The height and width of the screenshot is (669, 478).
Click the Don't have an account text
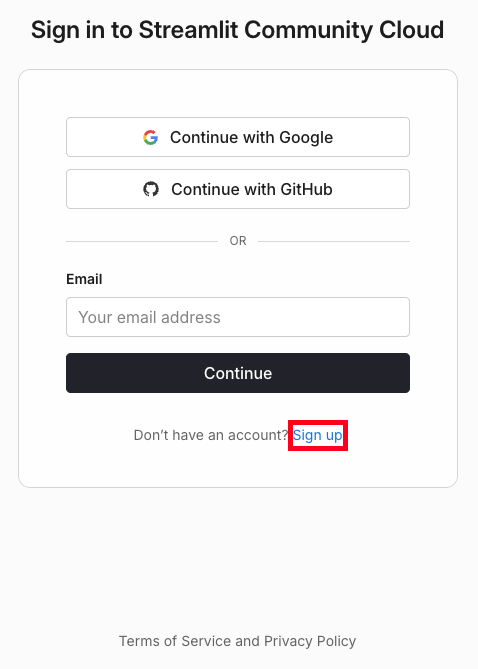click(x=211, y=435)
